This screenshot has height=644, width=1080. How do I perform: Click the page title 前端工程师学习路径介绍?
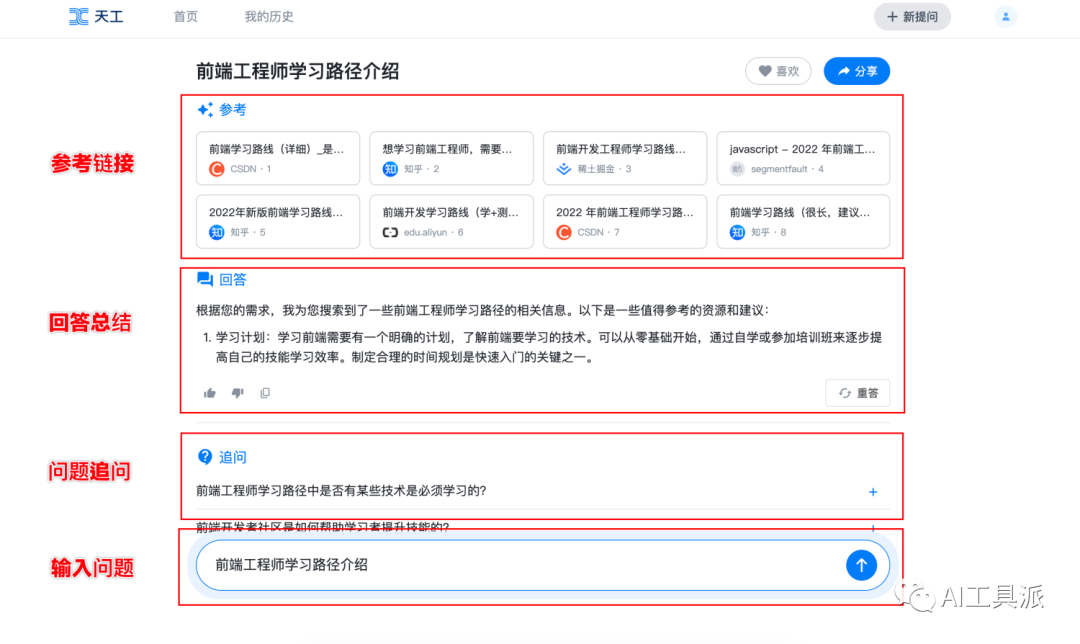pyautogui.click(x=298, y=72)
